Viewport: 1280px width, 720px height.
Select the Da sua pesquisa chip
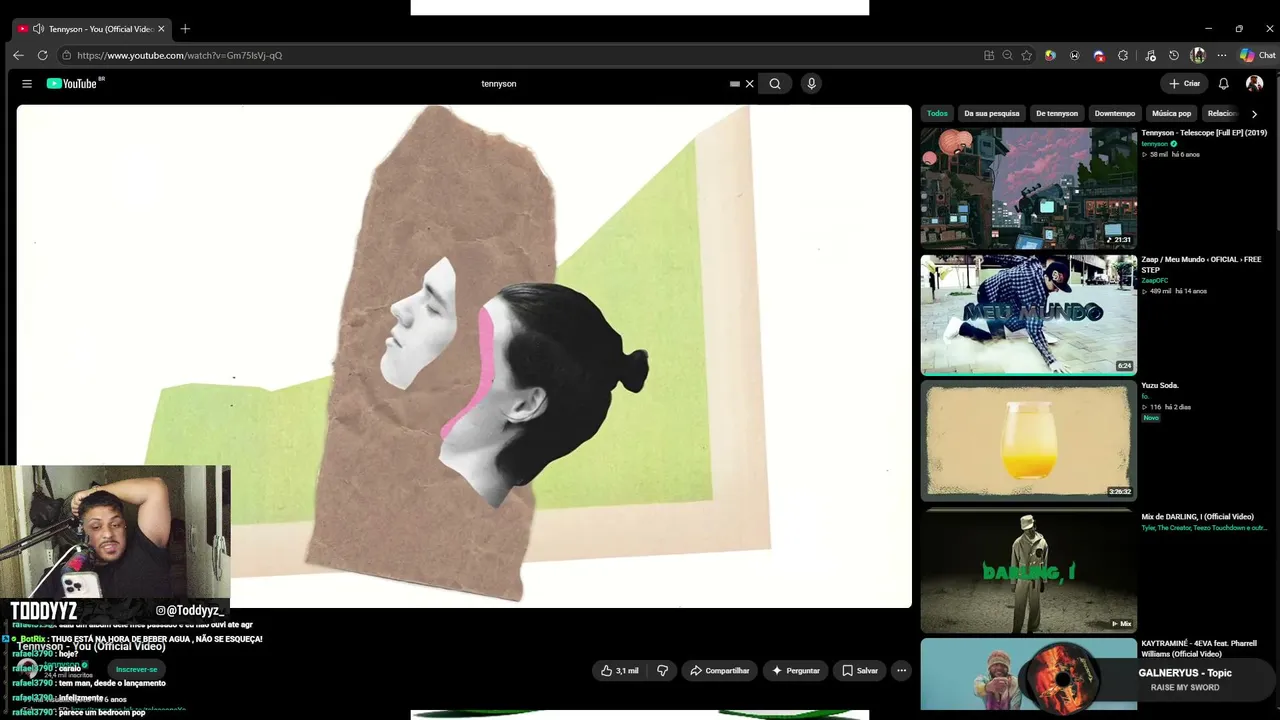pos(992,113)
